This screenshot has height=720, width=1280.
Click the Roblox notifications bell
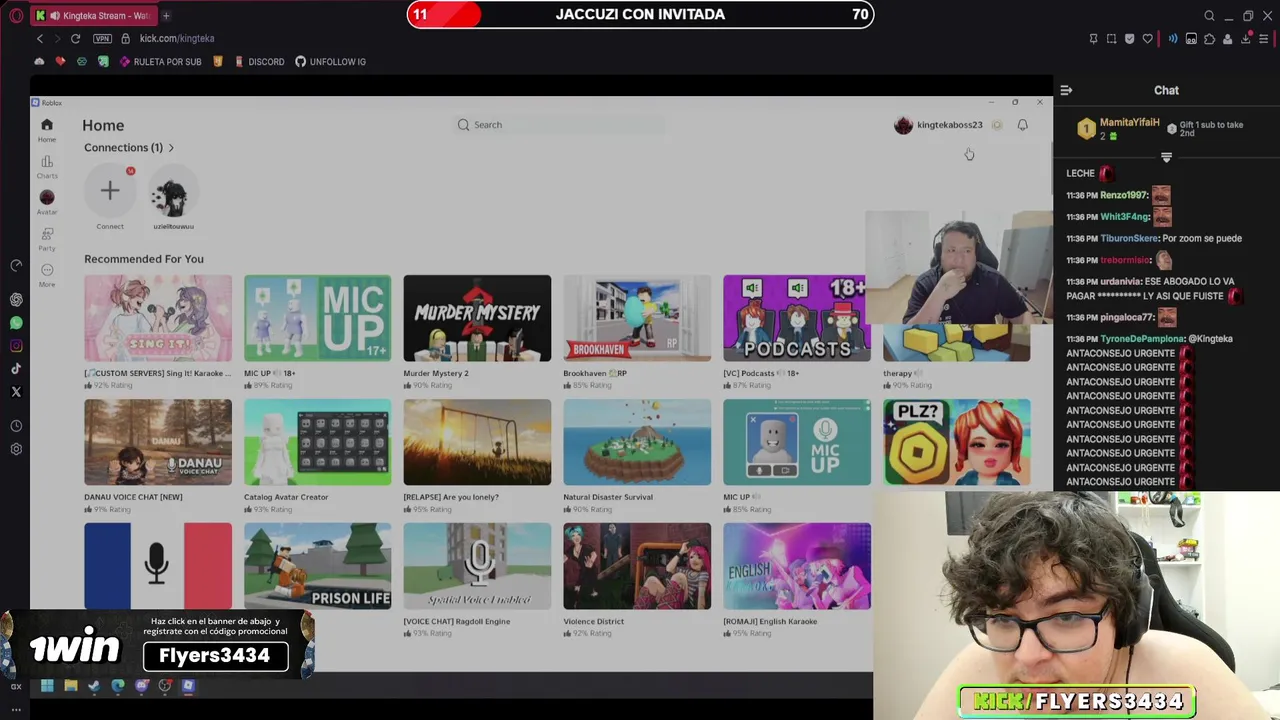(1022, 125)
